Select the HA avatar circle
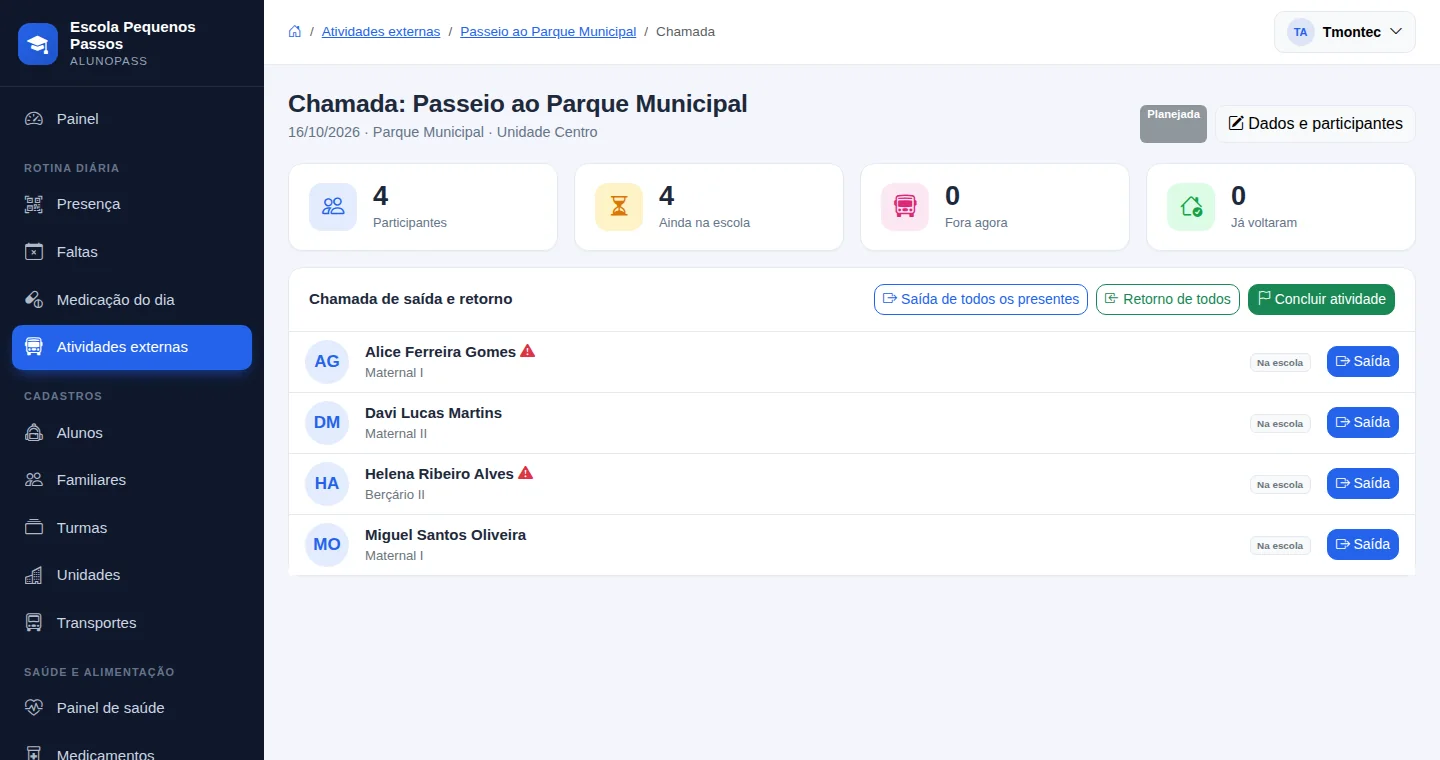Image resolution: width=1440 pixels, height=760 pixels. point(327,484)
